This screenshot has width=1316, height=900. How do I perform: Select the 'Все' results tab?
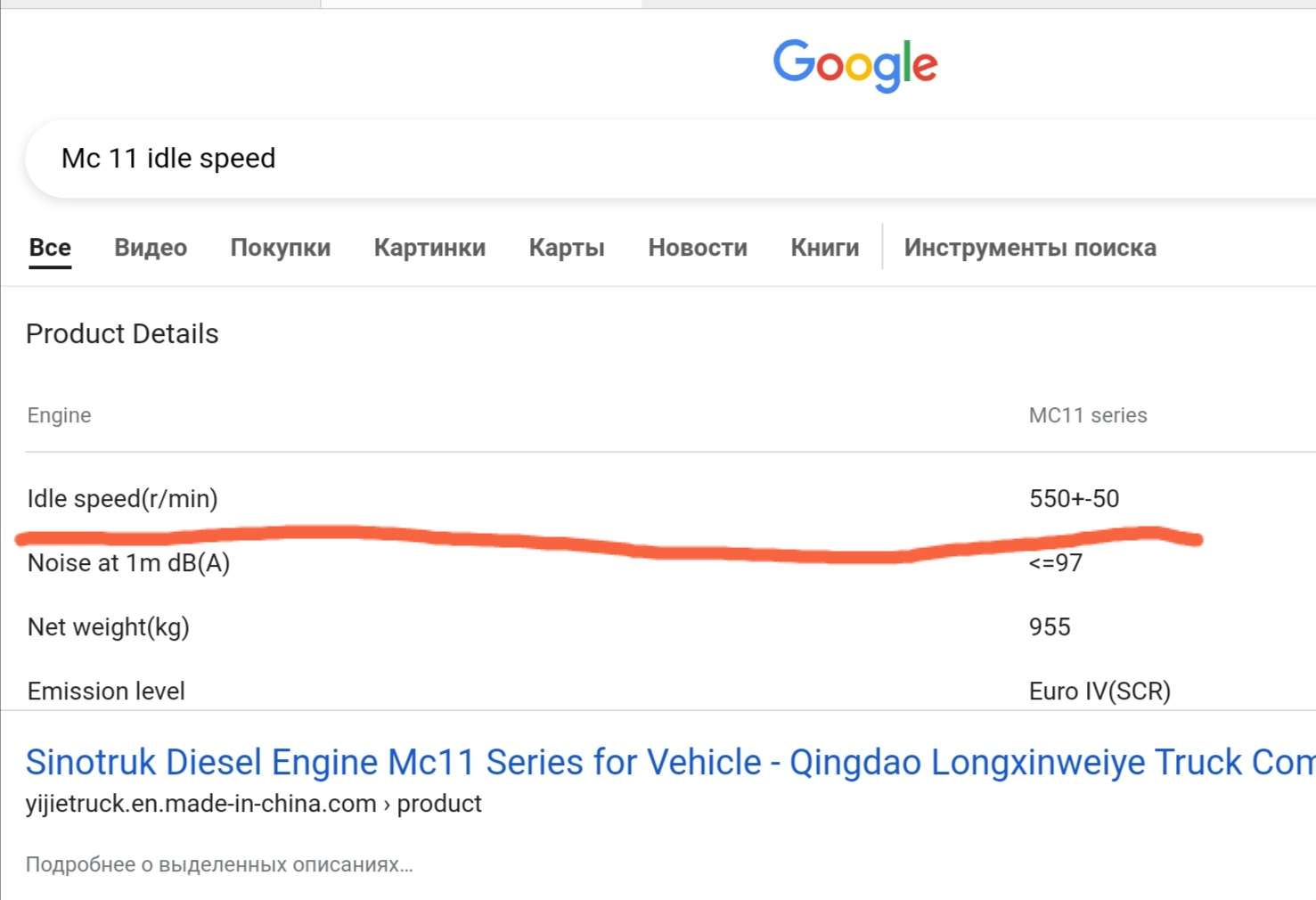(x=50, y=248)
